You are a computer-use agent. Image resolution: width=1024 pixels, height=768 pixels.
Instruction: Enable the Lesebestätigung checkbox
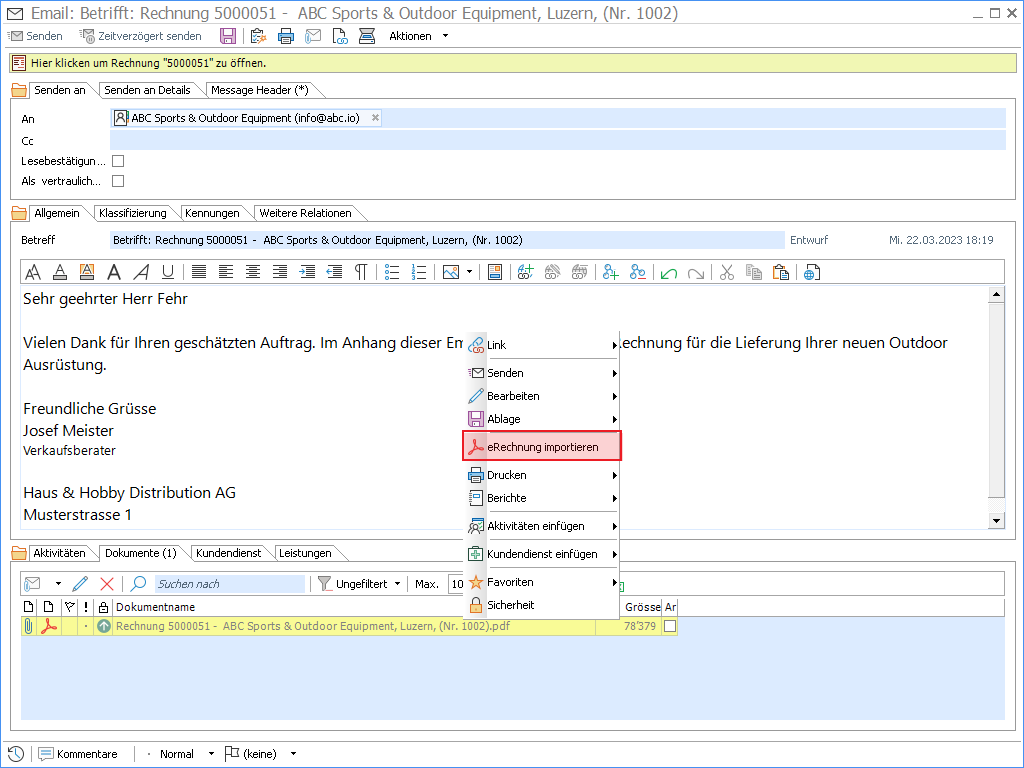[118, 161]
